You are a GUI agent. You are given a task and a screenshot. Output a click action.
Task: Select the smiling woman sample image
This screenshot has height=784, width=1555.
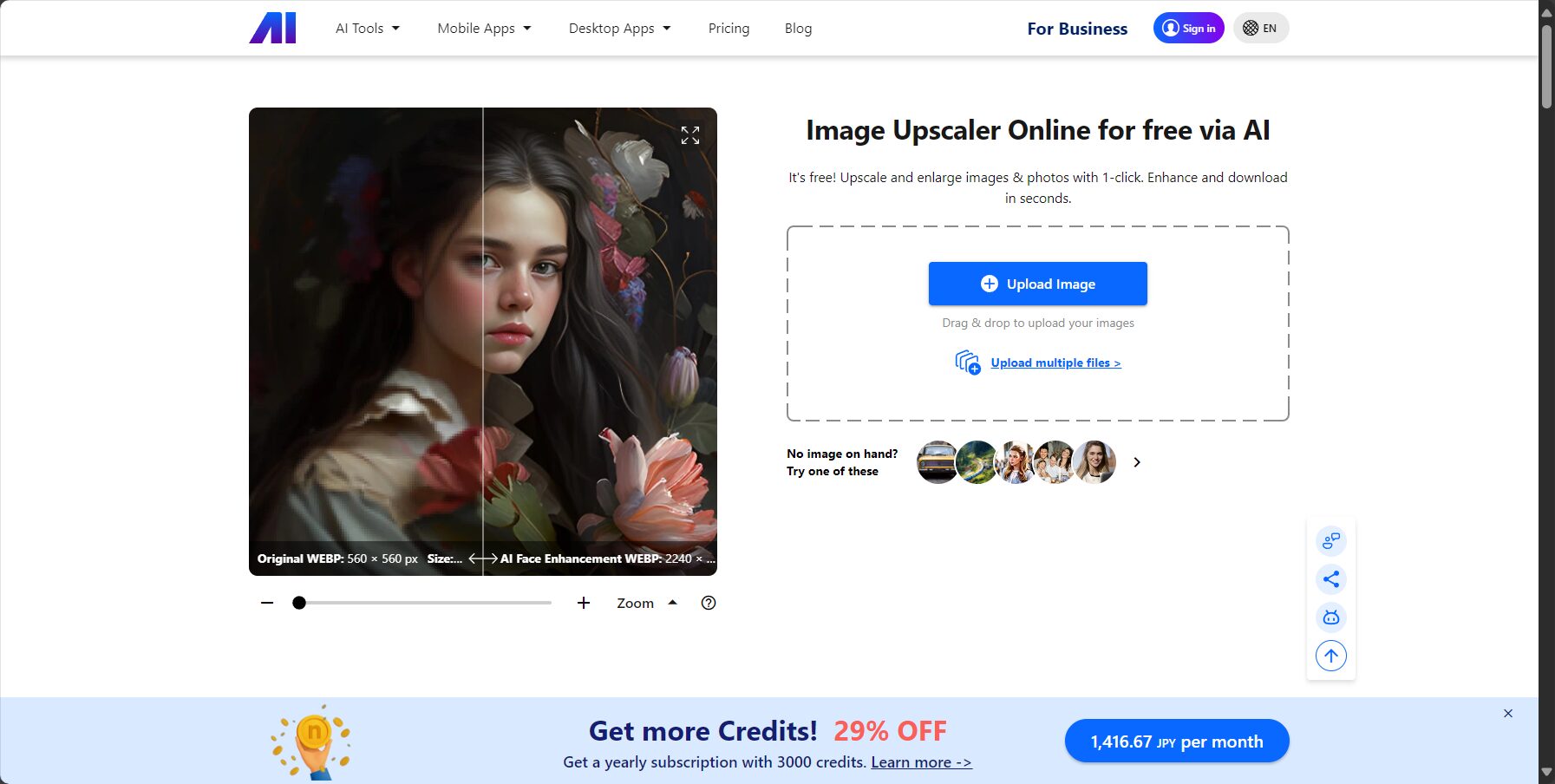pyautogui.click(x=1094, y=462)
